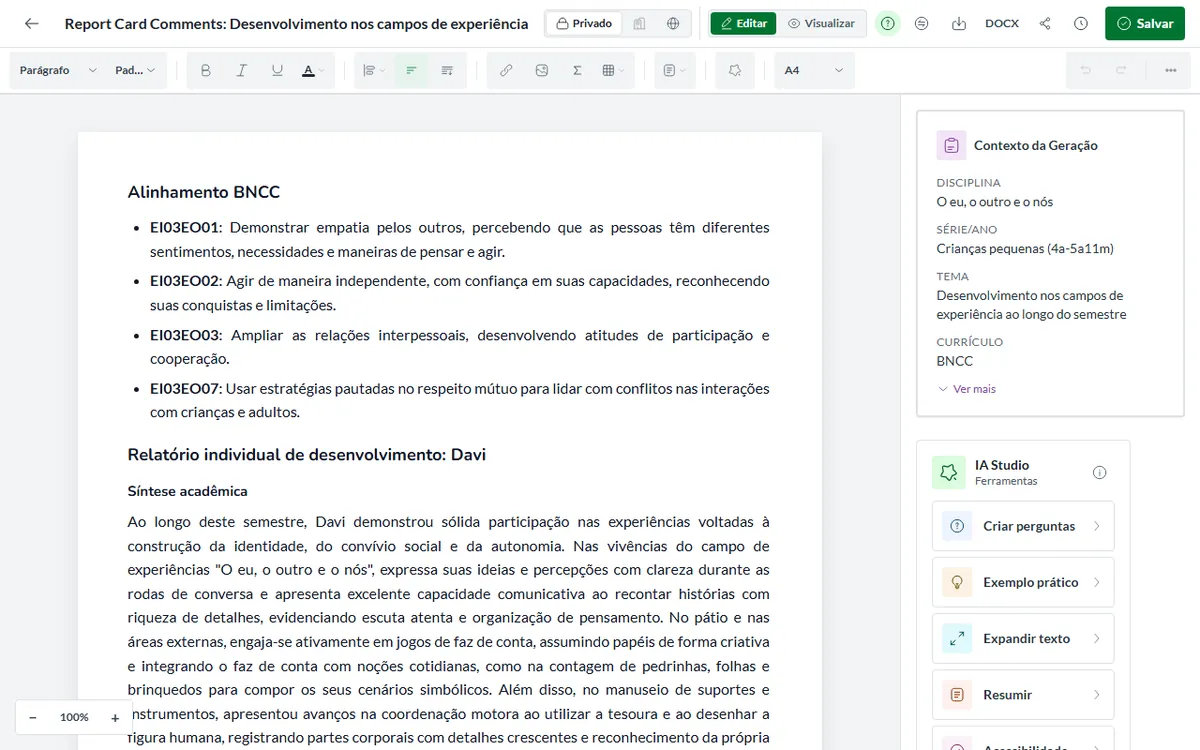Click the AI sparkle toolbar icon
This screenshot has height=750, width=1200.
[735, 71]
